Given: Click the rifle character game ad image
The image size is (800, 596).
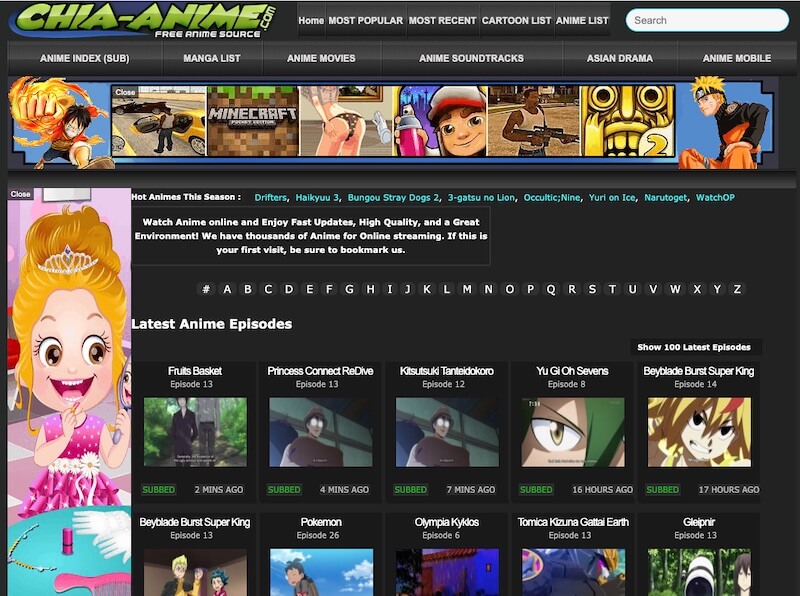Looking at the screenshot, I should 534,121.
